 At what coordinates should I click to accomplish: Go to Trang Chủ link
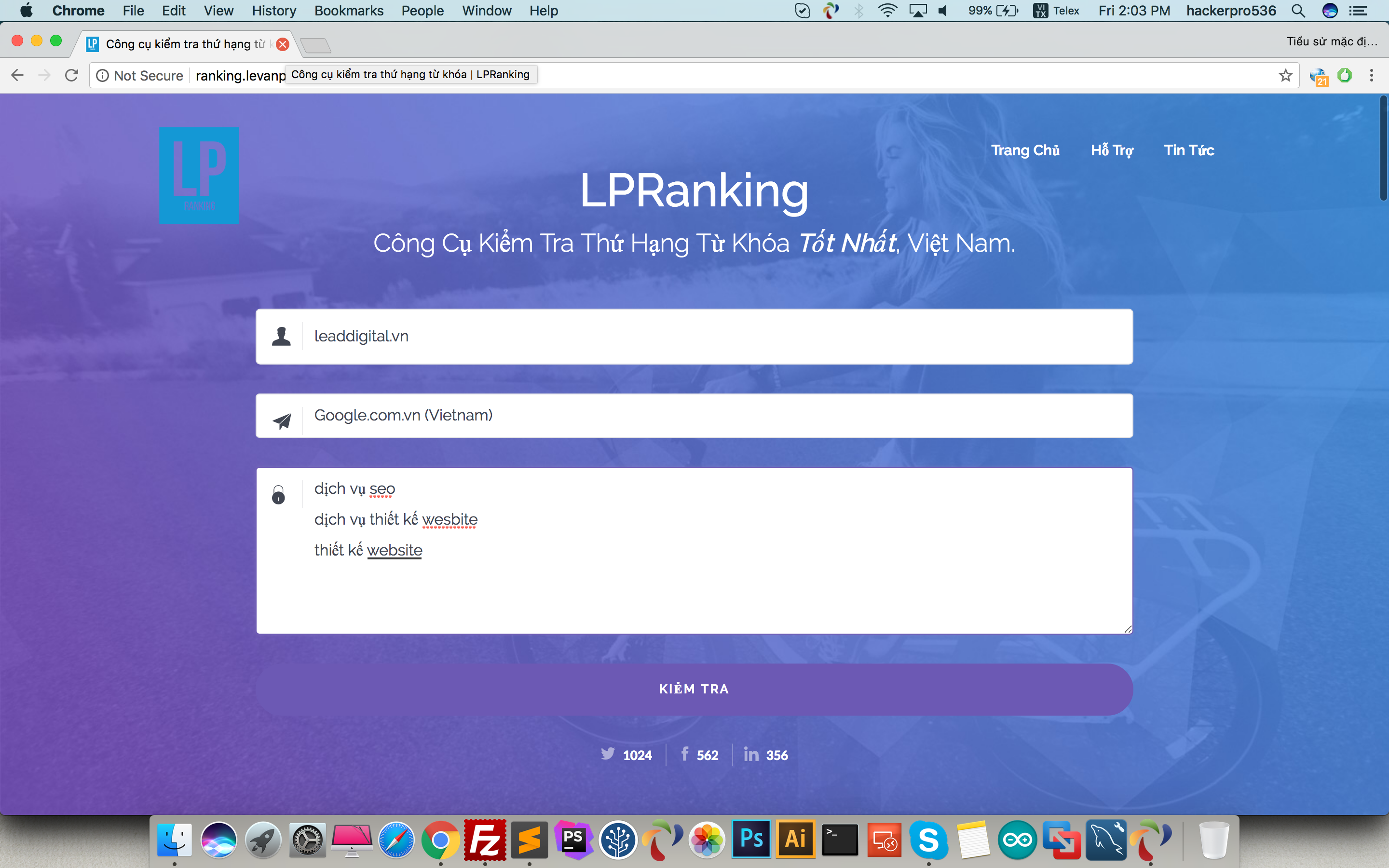click(1025, 150)
